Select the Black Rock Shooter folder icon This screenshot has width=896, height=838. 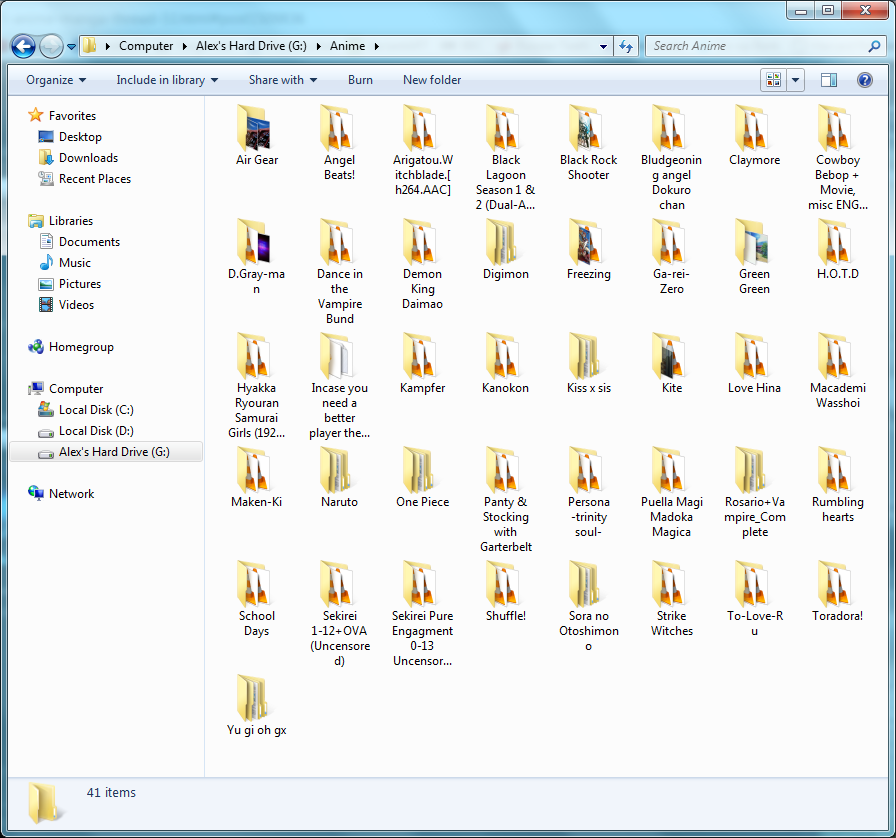point(585,127)
